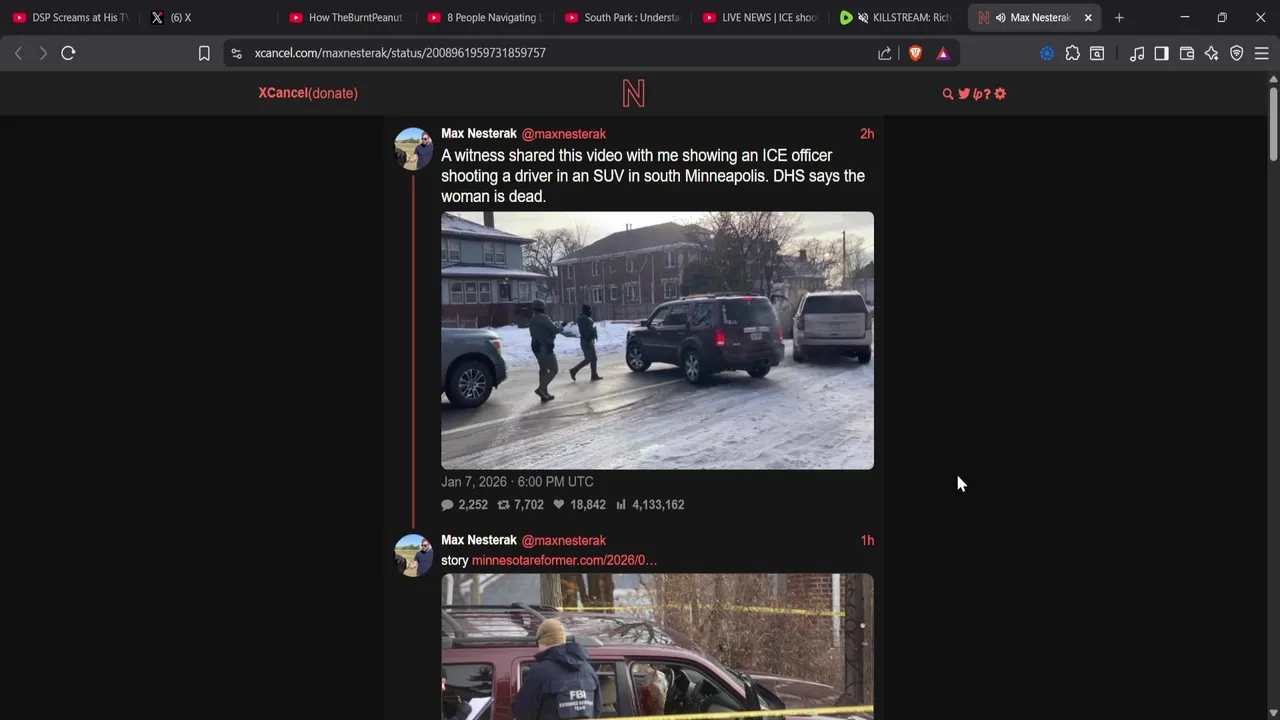Play the ICE officer shooting video thumbnail
This screenshot has width=1280, height=720.
pyautogui.click(x=657, y=340)
